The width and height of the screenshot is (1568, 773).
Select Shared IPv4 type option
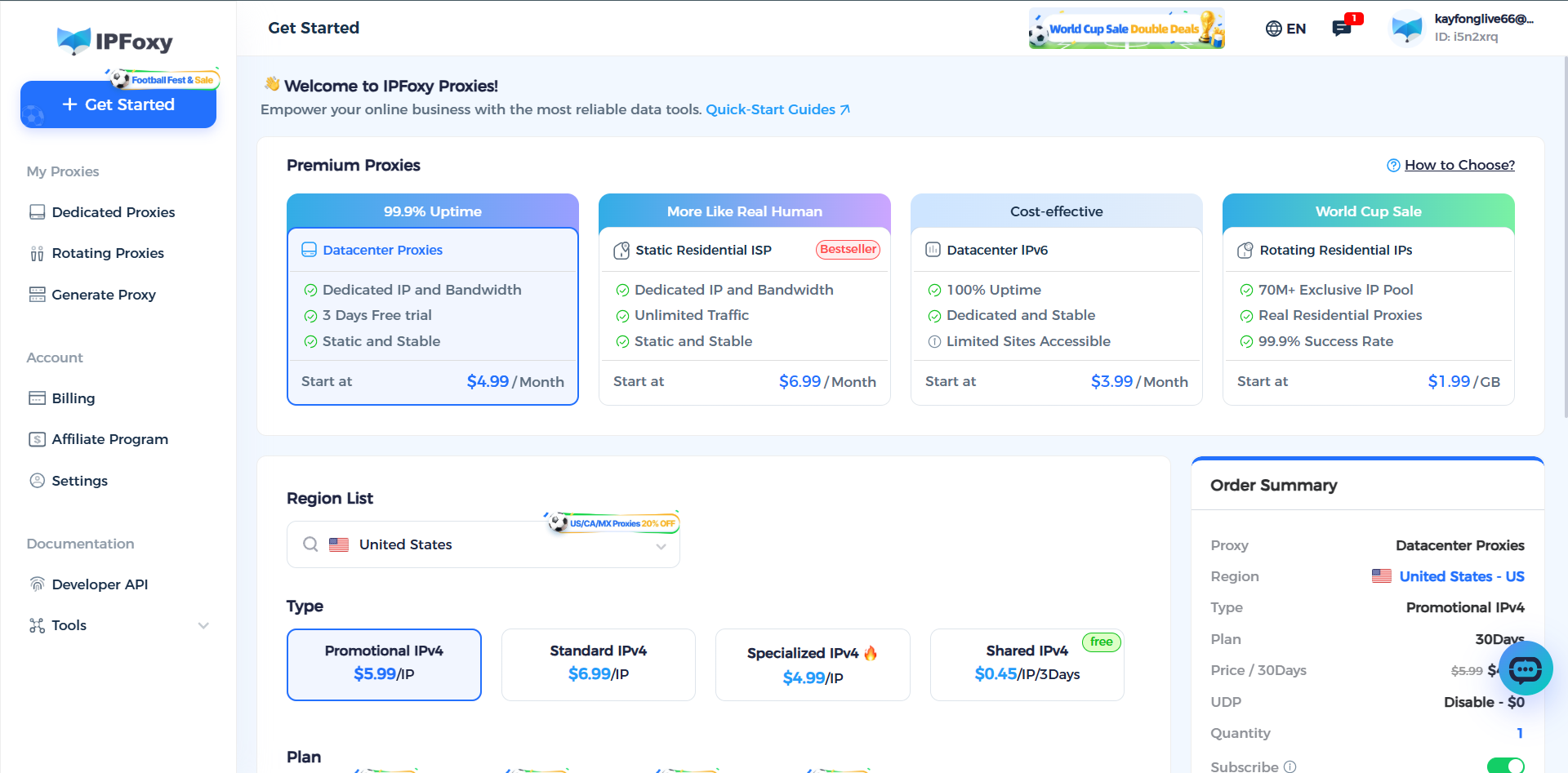click(x=1027, y=664)
